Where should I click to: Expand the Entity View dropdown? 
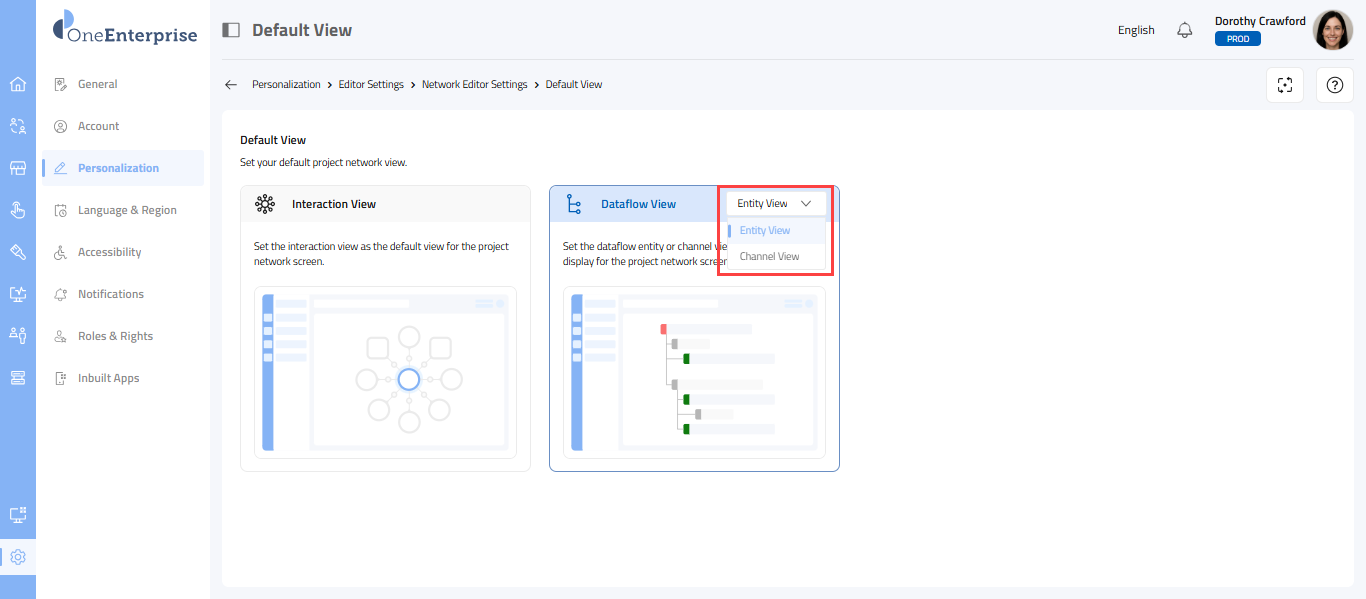775,203
